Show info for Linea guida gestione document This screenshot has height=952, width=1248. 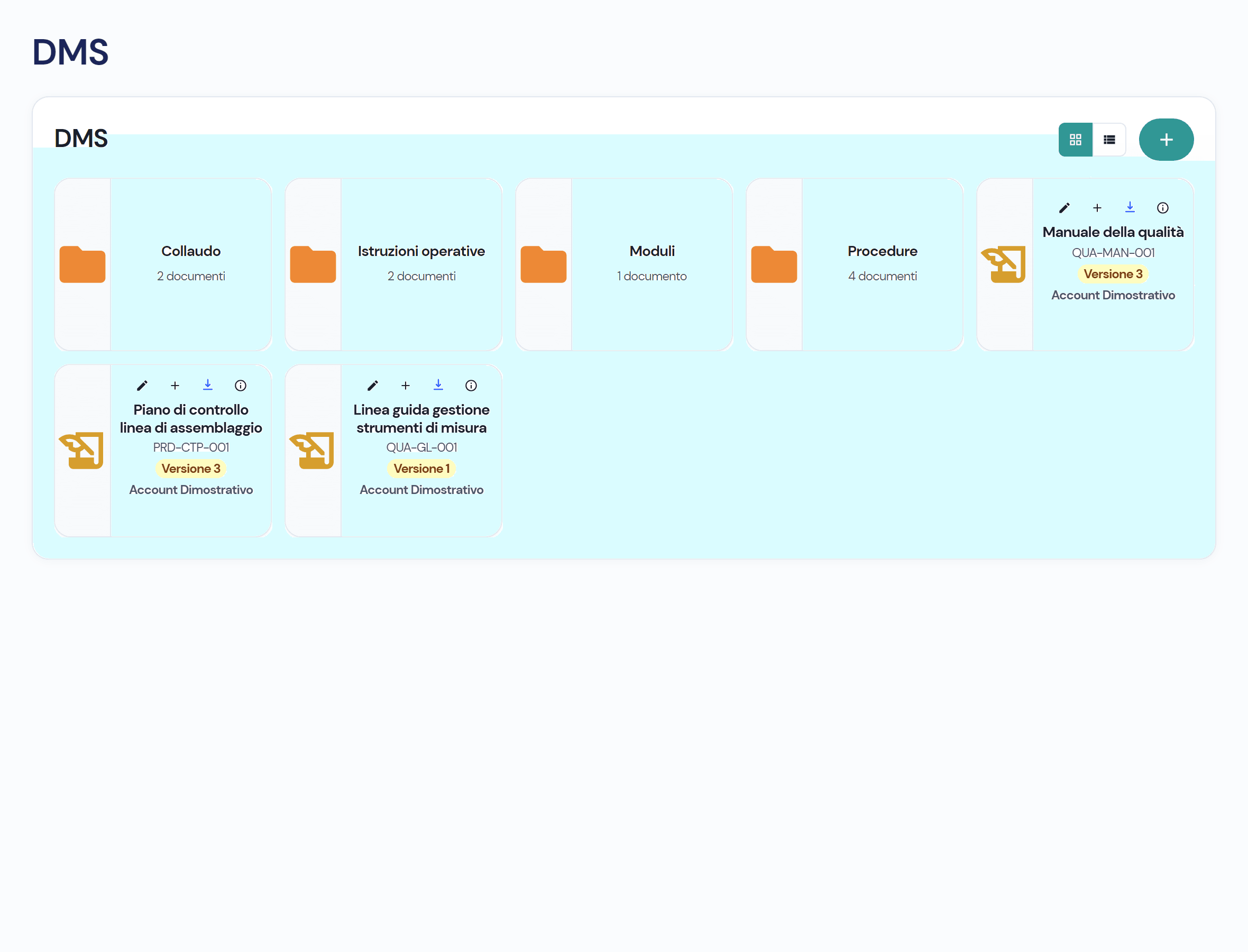tap(471, 386)
